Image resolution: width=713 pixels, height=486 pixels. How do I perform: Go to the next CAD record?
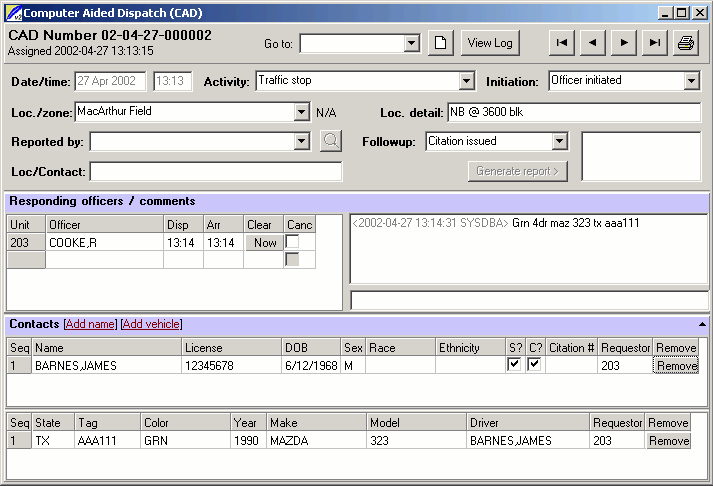624,43
